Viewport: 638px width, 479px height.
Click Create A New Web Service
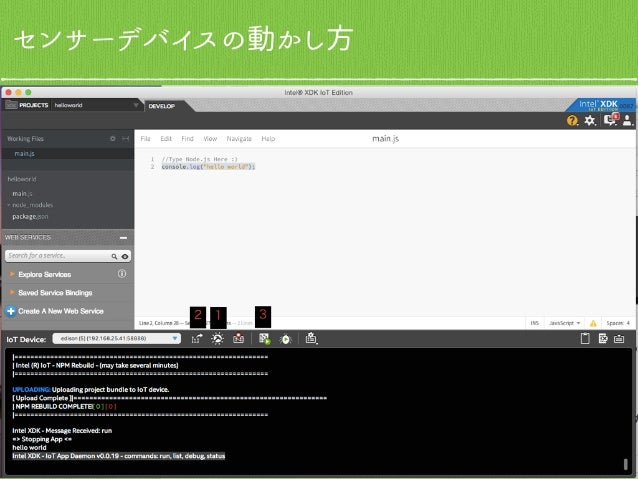point(61,311)
